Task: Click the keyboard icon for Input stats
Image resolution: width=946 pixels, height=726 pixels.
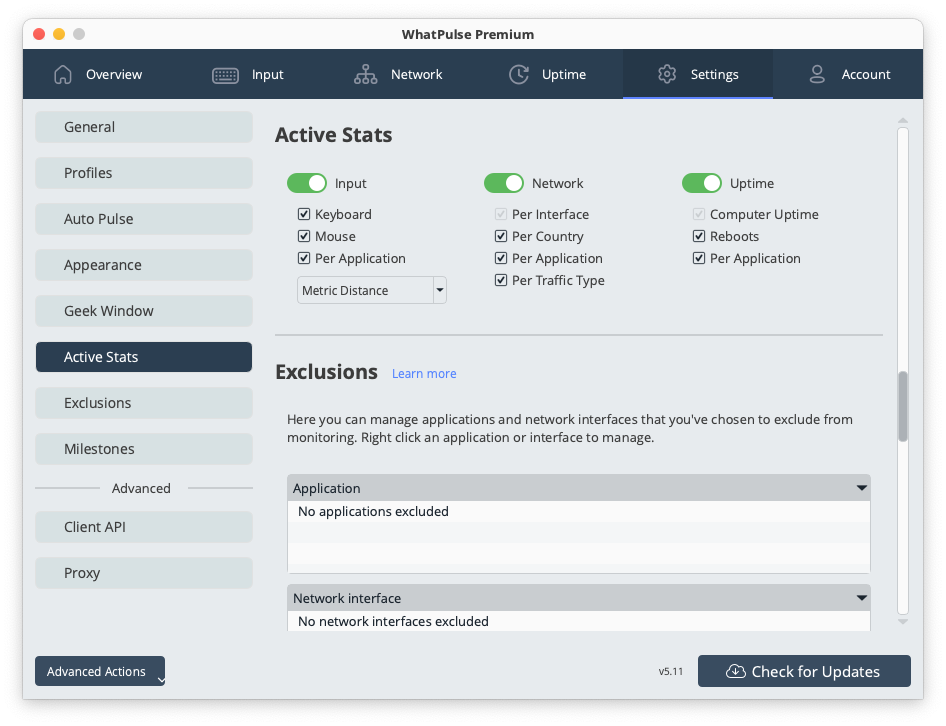Action: pos(224,74)
